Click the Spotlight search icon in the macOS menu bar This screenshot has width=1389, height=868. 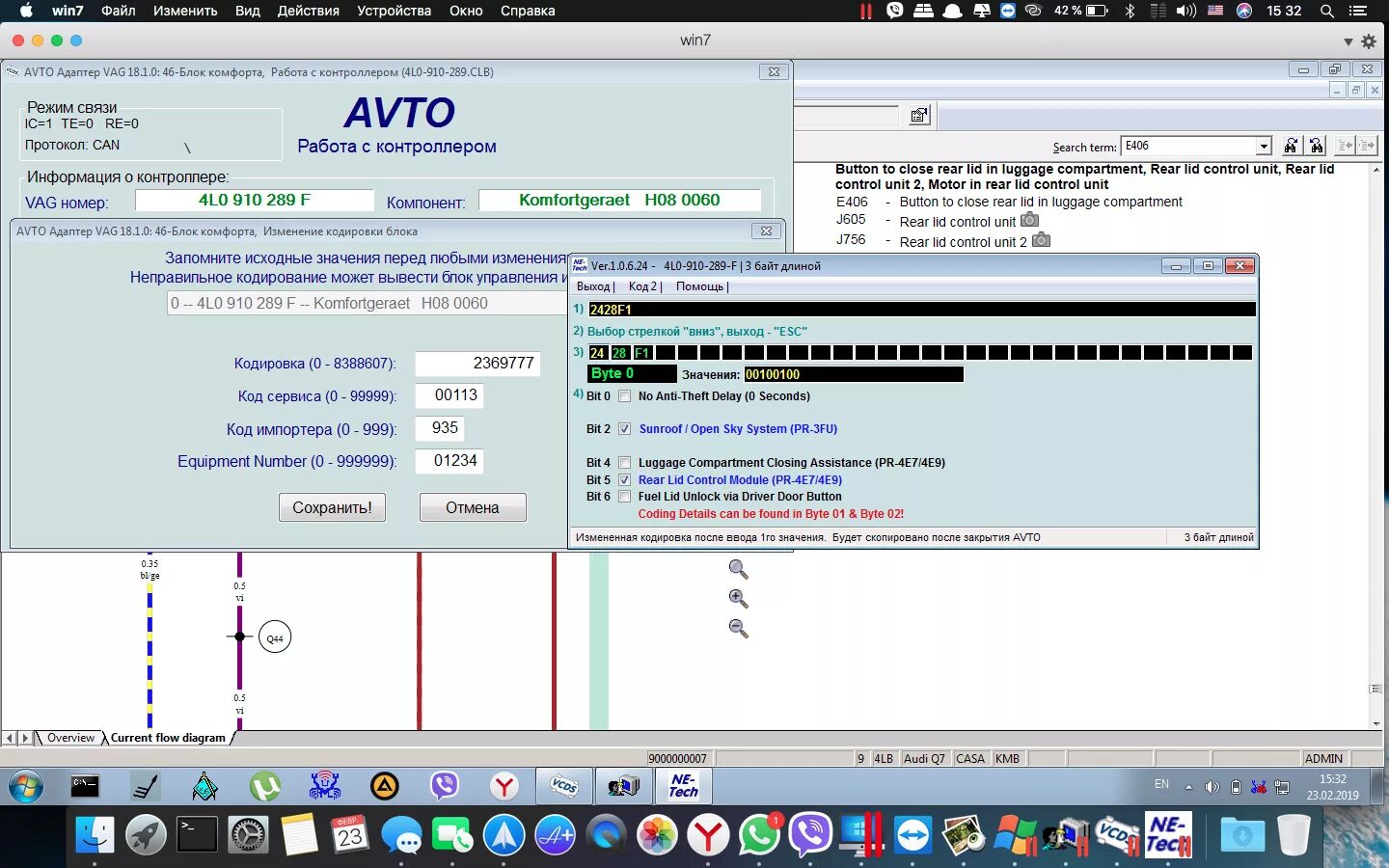(1327, 11)
